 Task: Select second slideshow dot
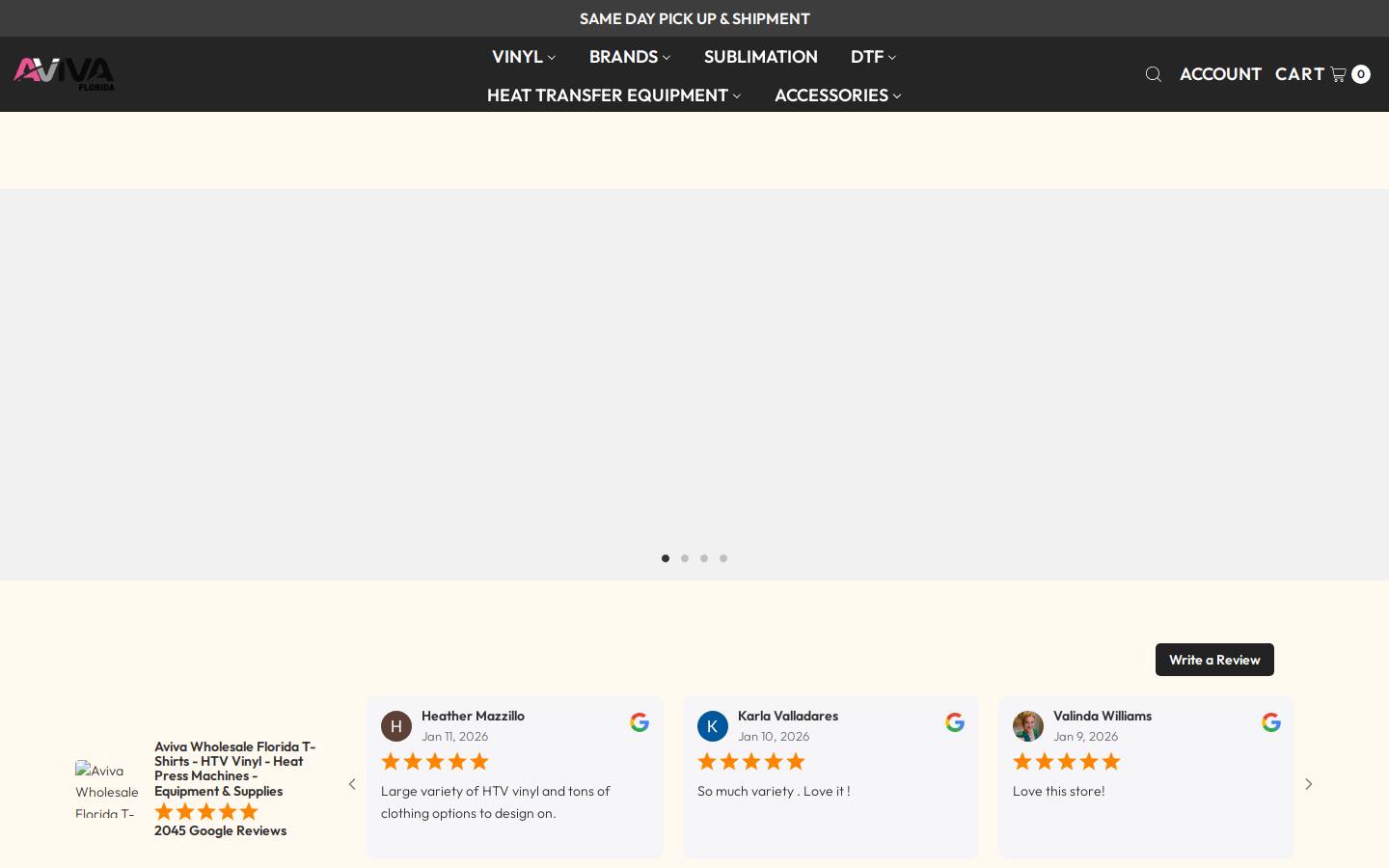click(685, 558)
